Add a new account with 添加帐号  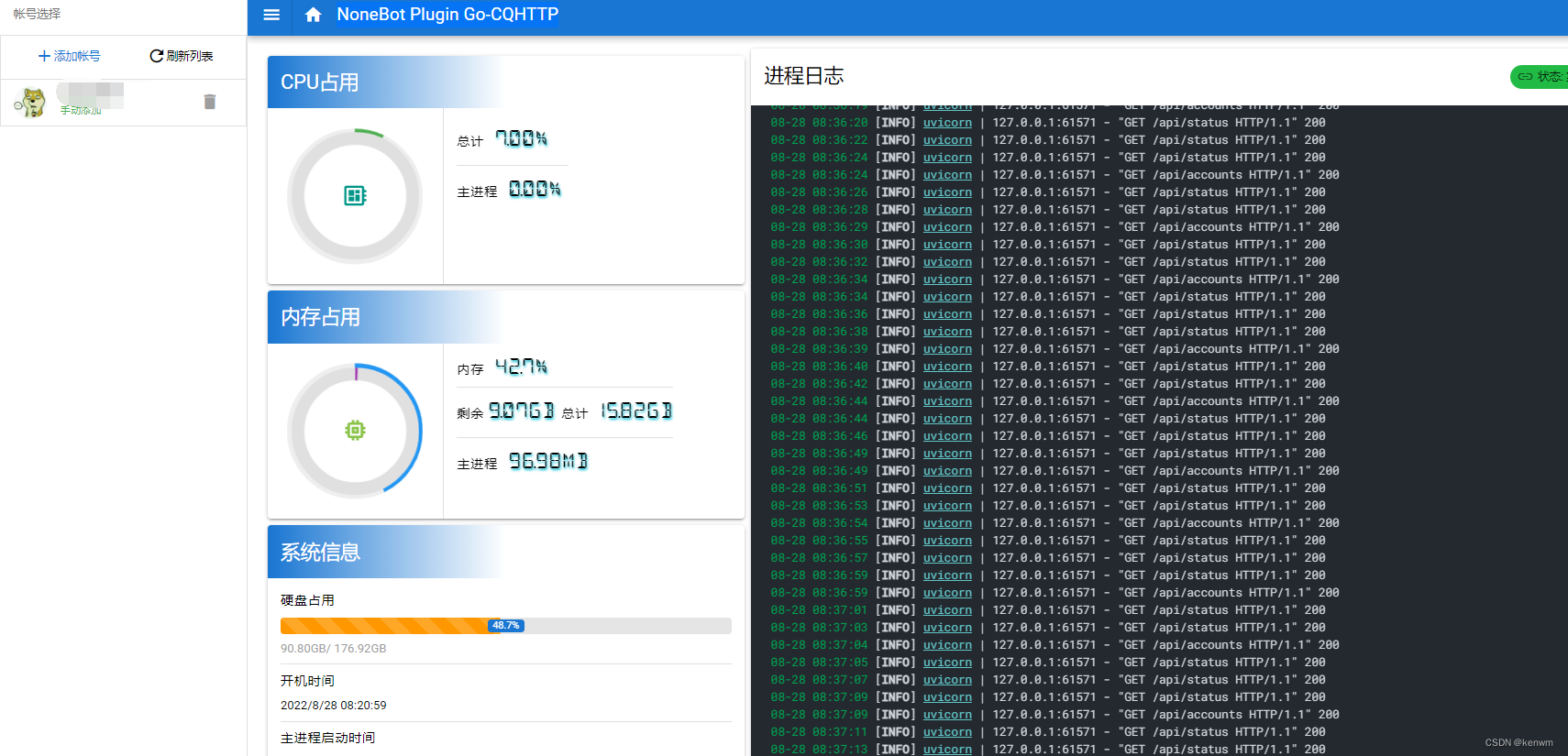[70, 56]
